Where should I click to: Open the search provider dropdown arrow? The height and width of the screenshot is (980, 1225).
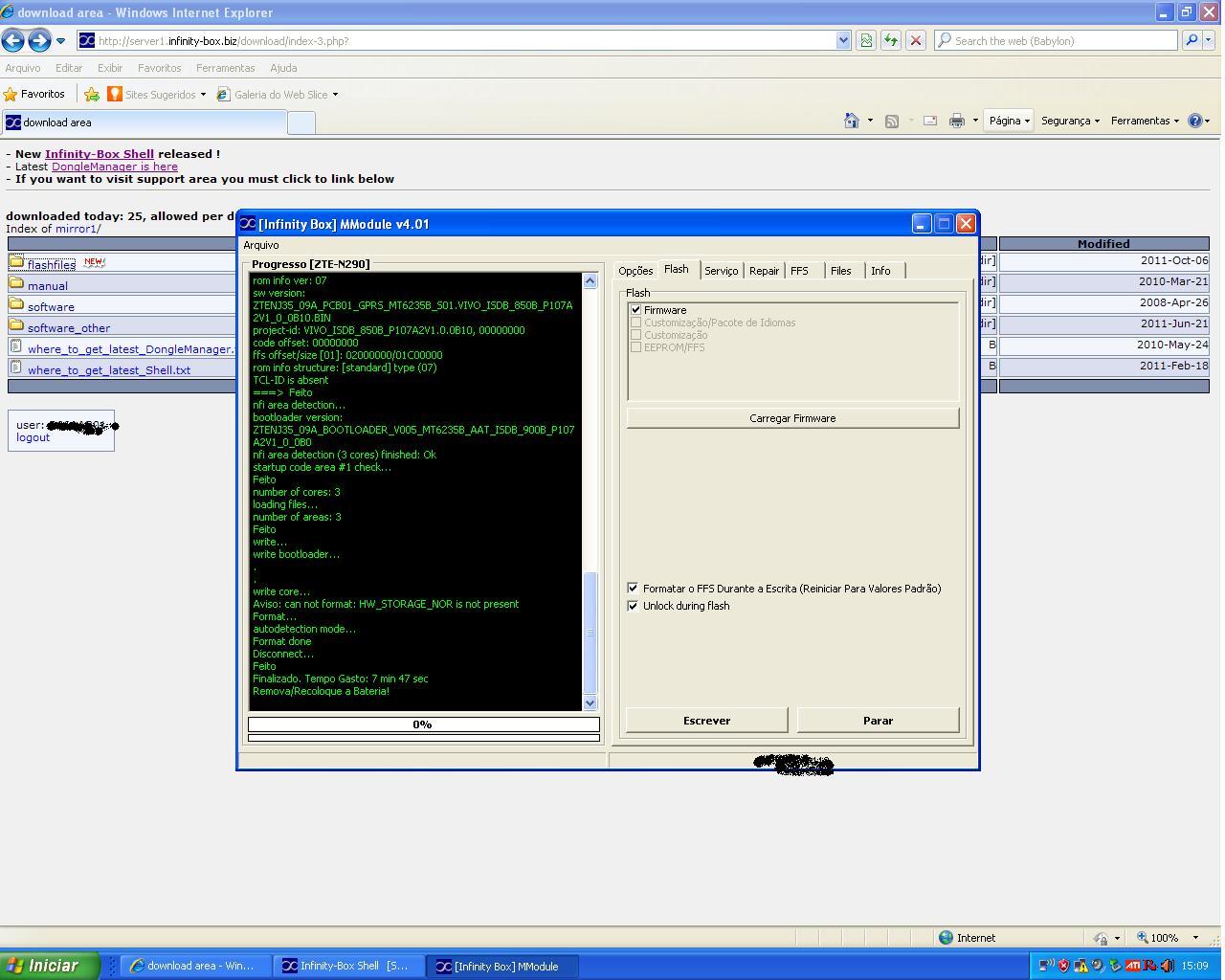(x=1209, y=40)
